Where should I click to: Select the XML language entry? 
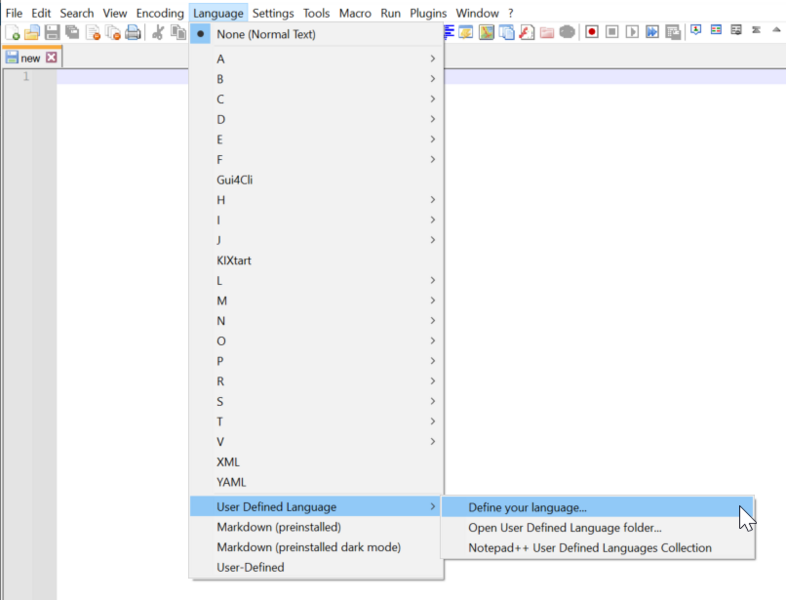pos(228,462)
